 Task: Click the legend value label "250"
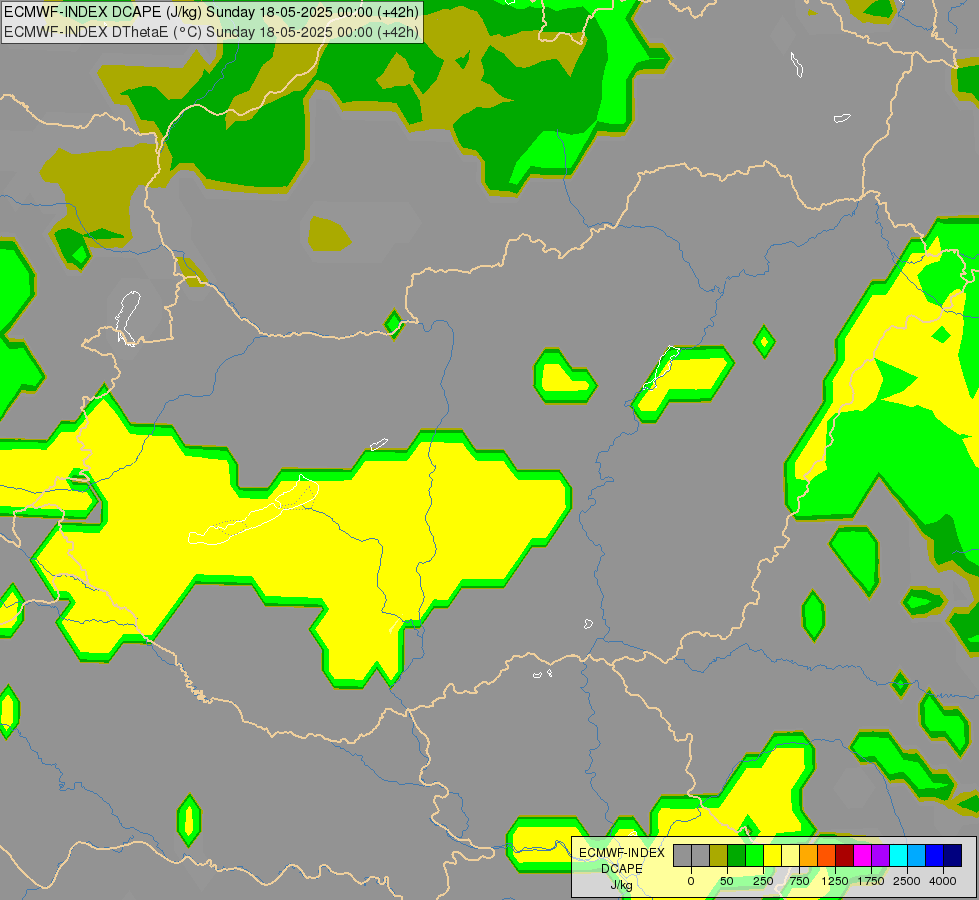pyautogui.click(x=763, y=881)
